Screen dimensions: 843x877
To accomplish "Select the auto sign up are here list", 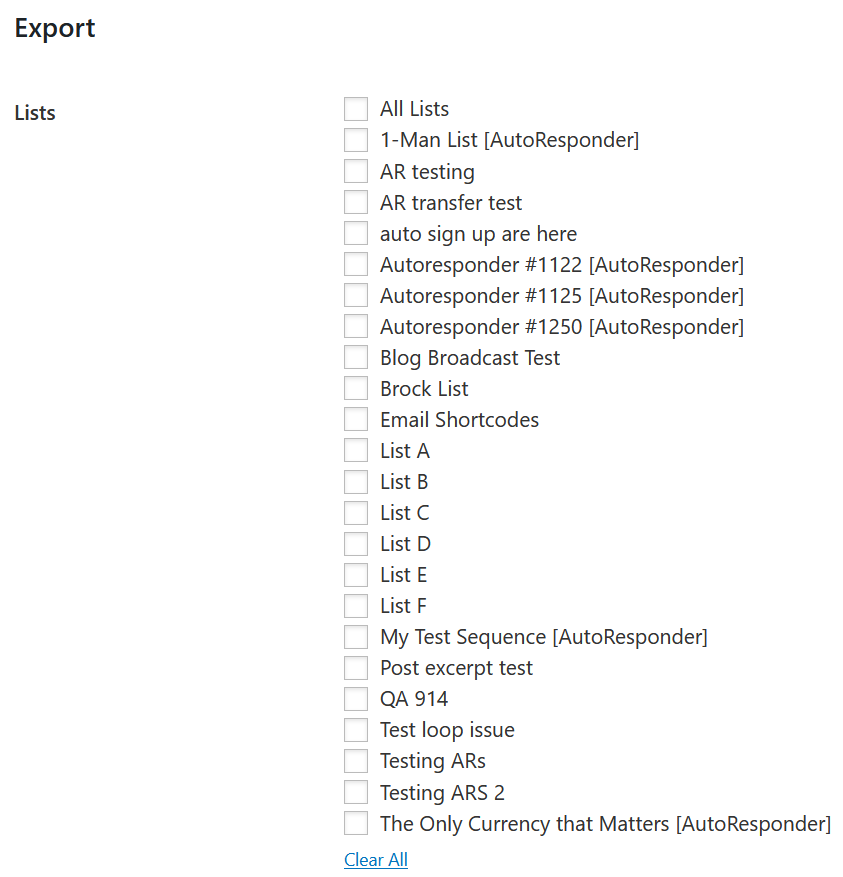I will [x=356, y=233].
